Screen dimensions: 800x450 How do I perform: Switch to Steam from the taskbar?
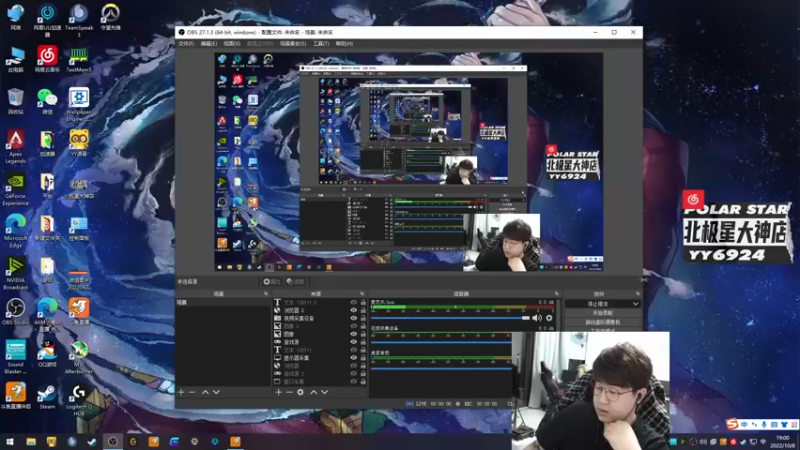coord(92,442)
